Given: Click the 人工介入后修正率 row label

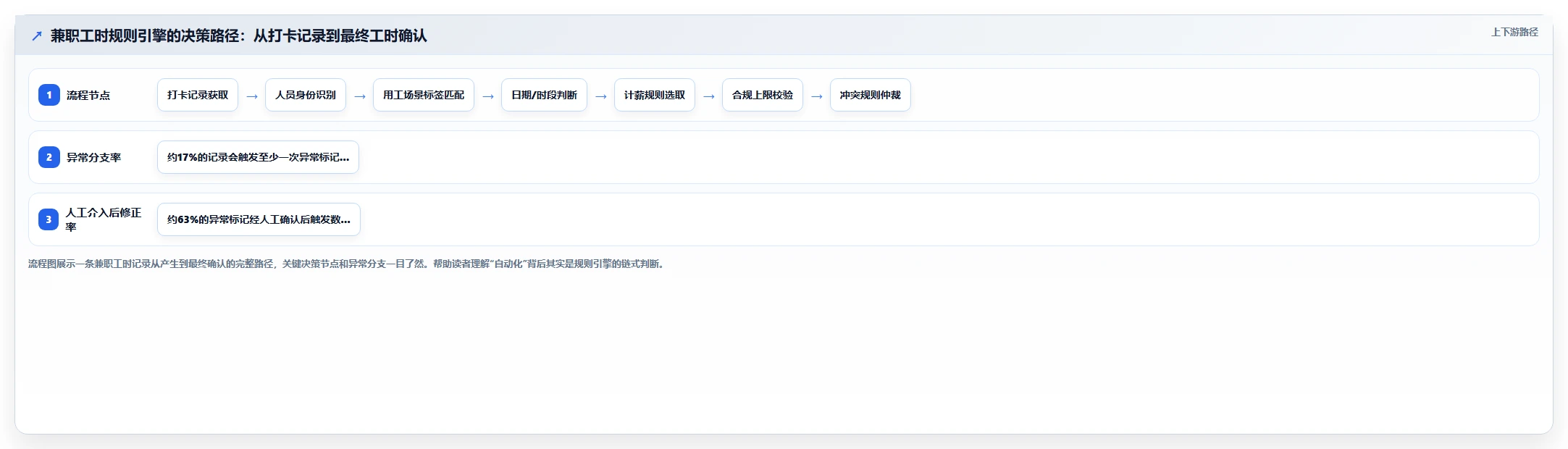Looking at the screenshot, I should (x=104, y=219).
